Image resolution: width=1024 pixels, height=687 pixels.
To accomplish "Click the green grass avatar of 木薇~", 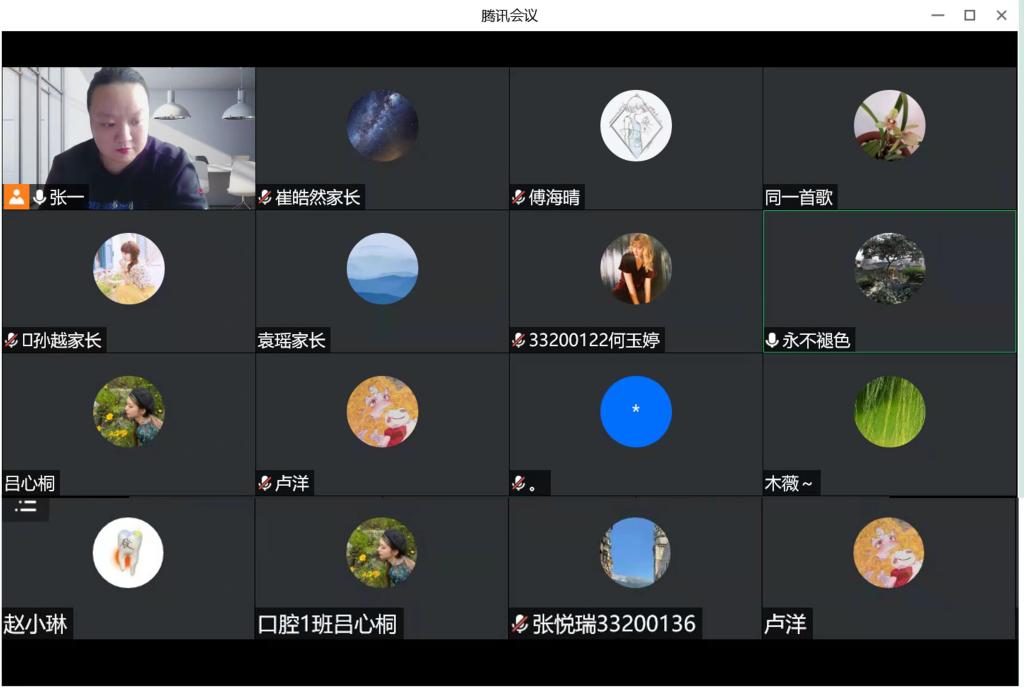I will [x=889, y=411].
